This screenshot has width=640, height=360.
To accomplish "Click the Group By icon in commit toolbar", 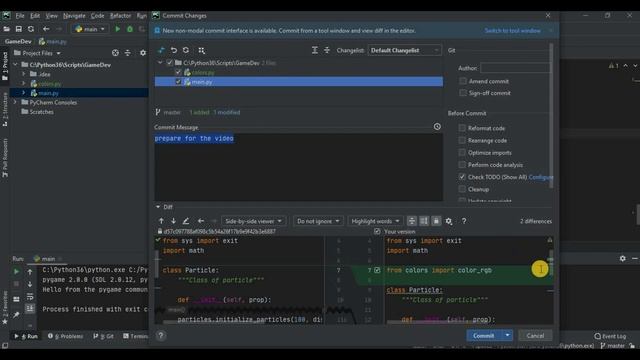I will pos(202,50).
